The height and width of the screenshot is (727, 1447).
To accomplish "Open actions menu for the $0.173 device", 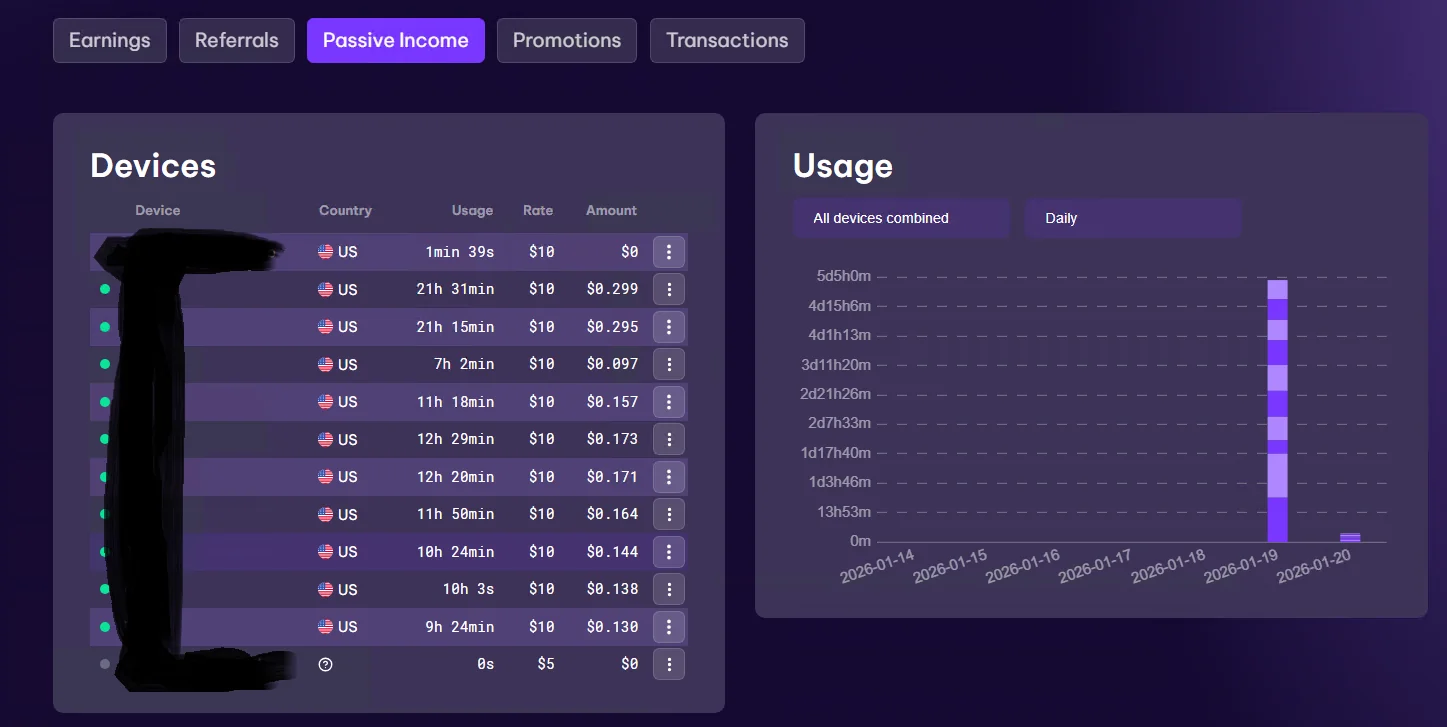I will (669, 439).
